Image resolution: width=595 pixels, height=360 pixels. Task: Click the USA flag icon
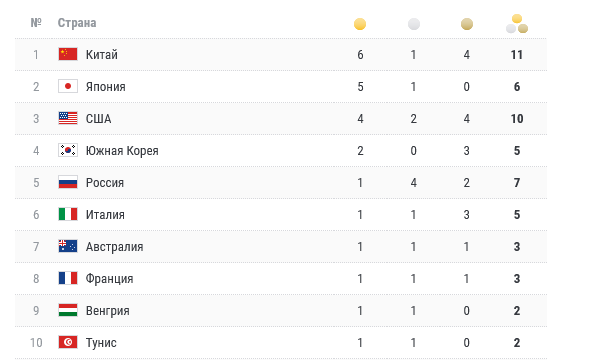[68, 118]
